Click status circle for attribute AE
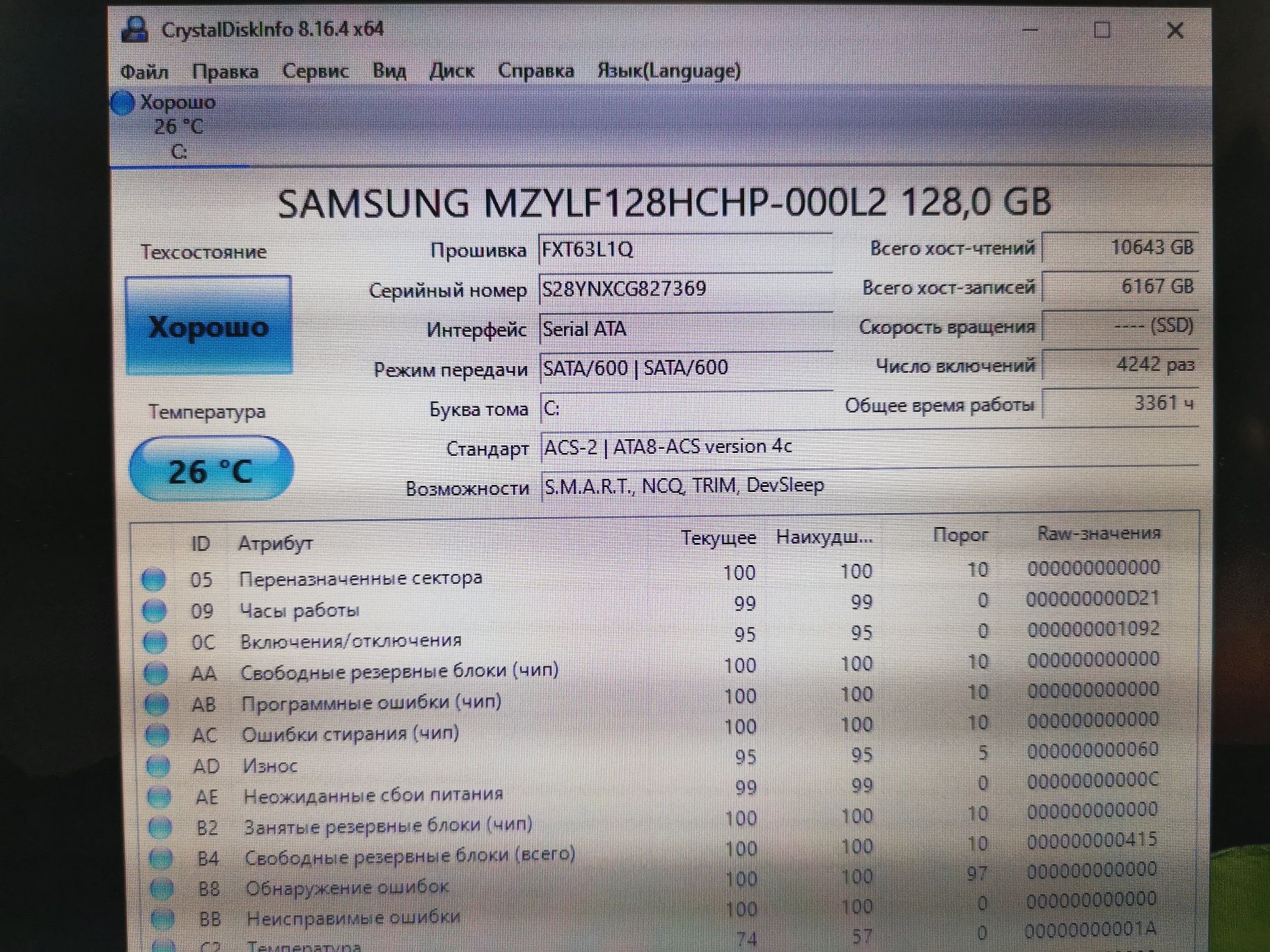Image resolution: width=1270 pixels, height=952 pixels. click(159, 797)
